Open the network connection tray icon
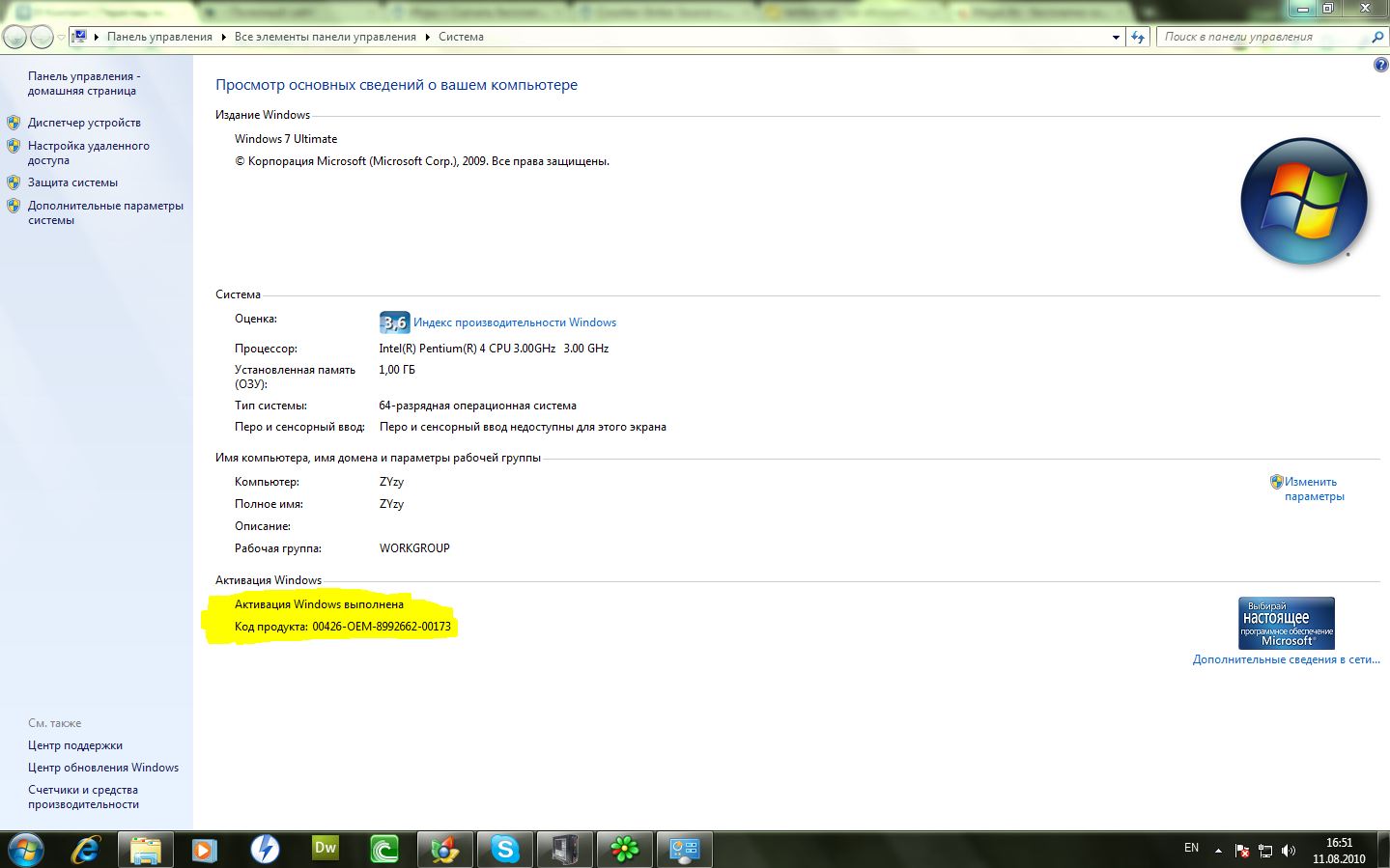Screen dimensions: 1390x868 (1265, 851)
